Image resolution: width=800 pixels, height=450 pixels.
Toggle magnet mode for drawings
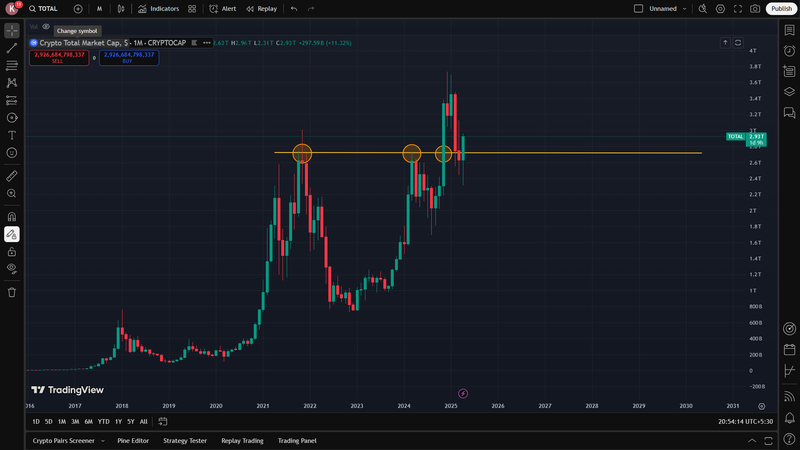pos(12,217)
